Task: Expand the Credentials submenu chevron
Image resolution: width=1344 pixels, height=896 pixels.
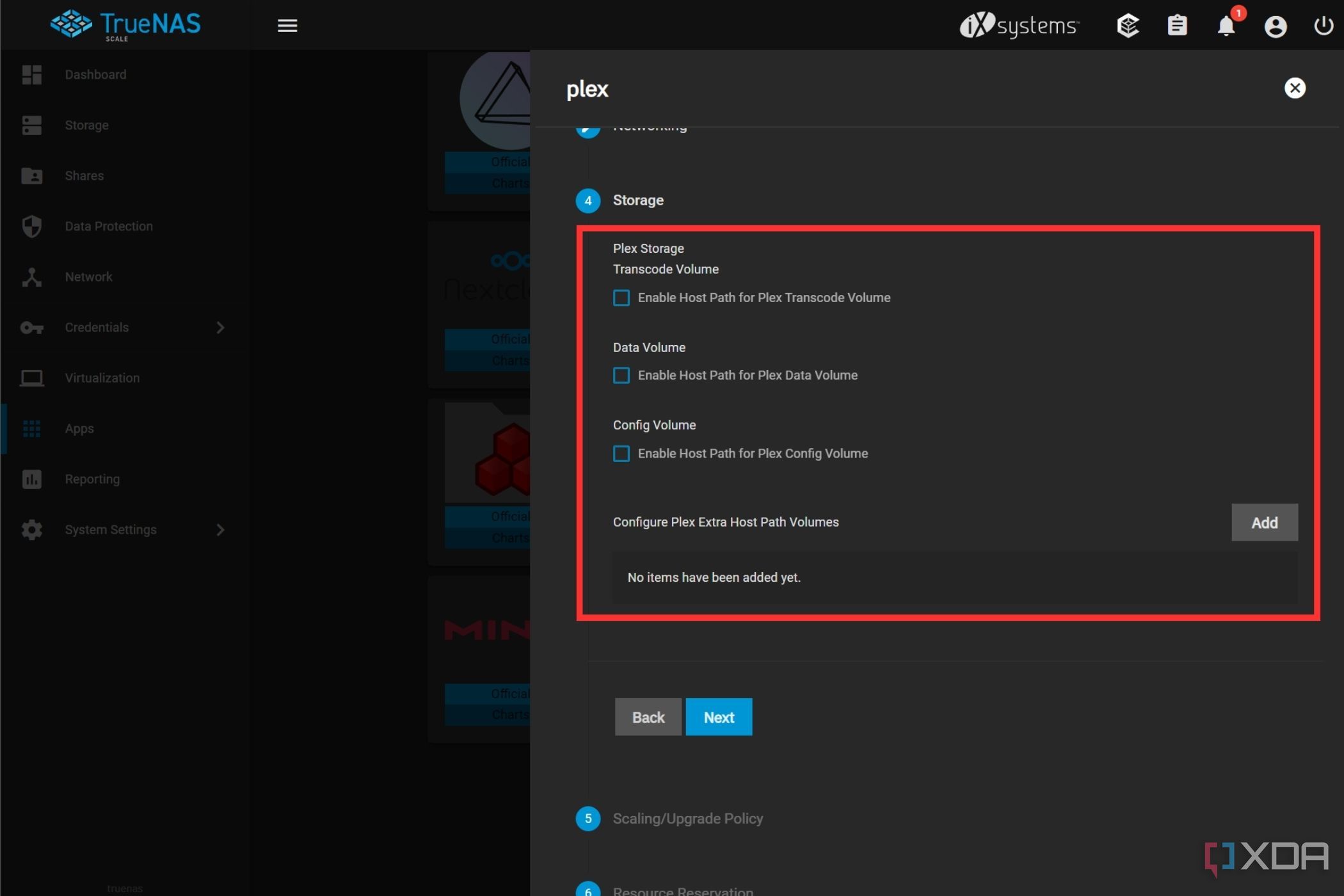Action: tap(220, 327)
